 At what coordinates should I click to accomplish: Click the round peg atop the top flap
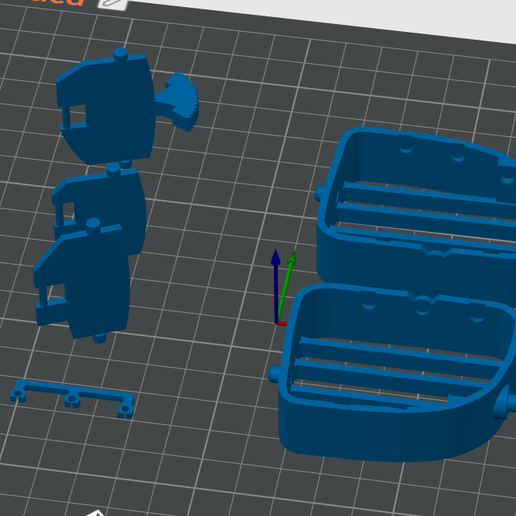[121, 55]
